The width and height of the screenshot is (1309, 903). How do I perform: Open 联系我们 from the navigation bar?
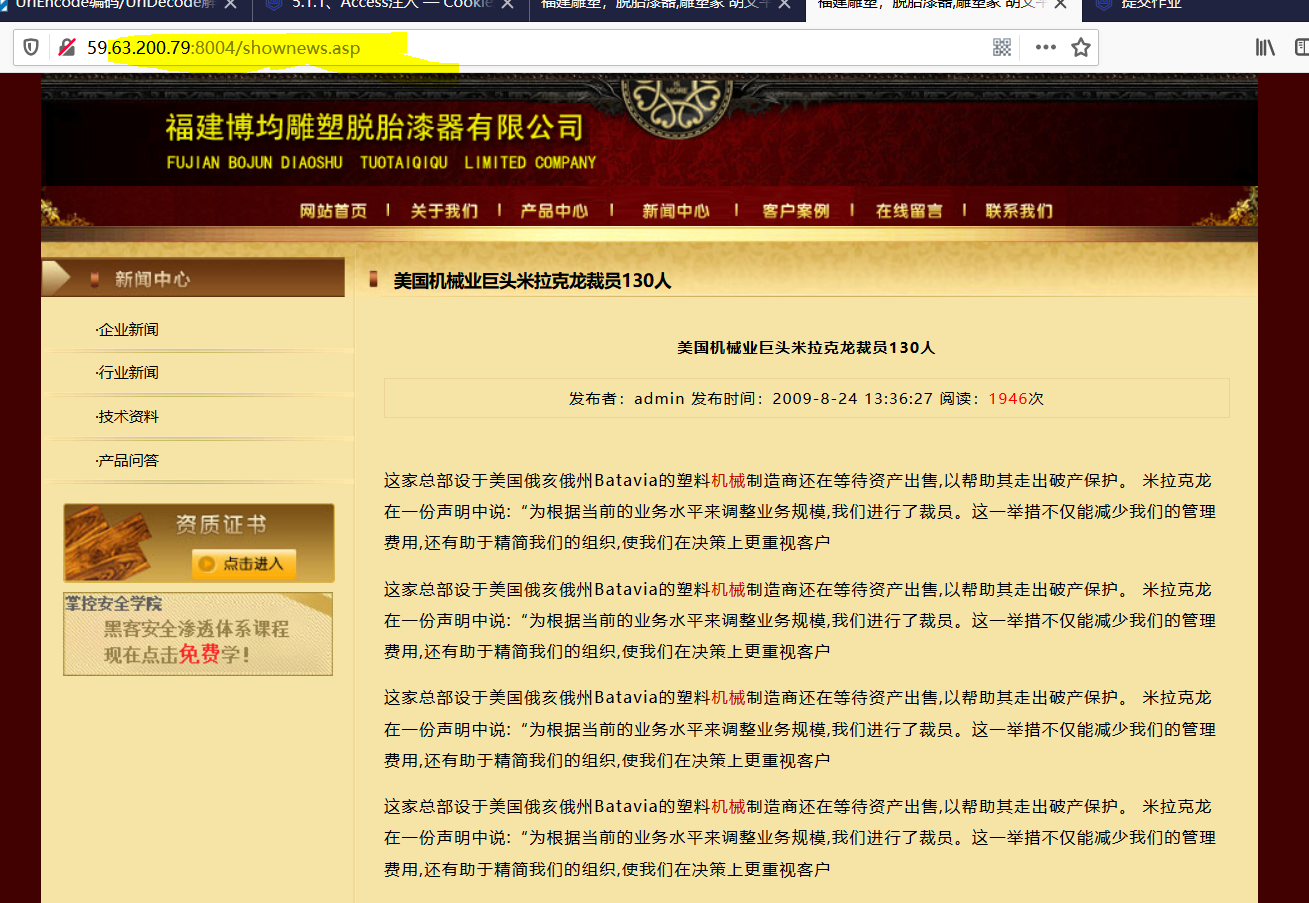point(1018,210)
